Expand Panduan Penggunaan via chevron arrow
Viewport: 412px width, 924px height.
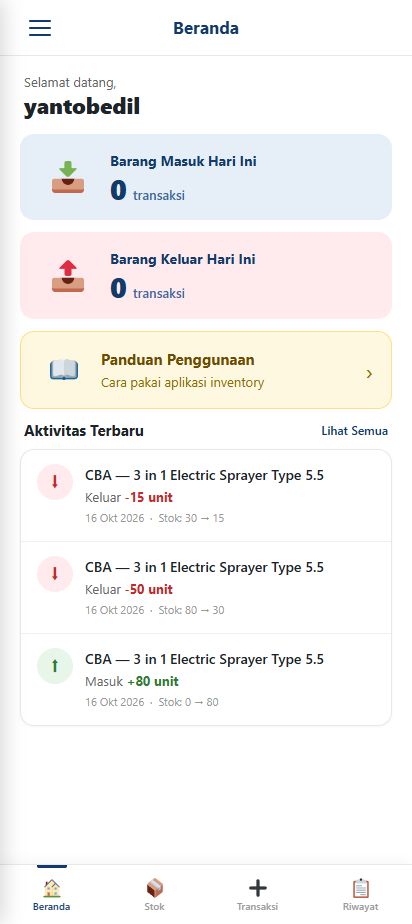(x=370, y=374)
